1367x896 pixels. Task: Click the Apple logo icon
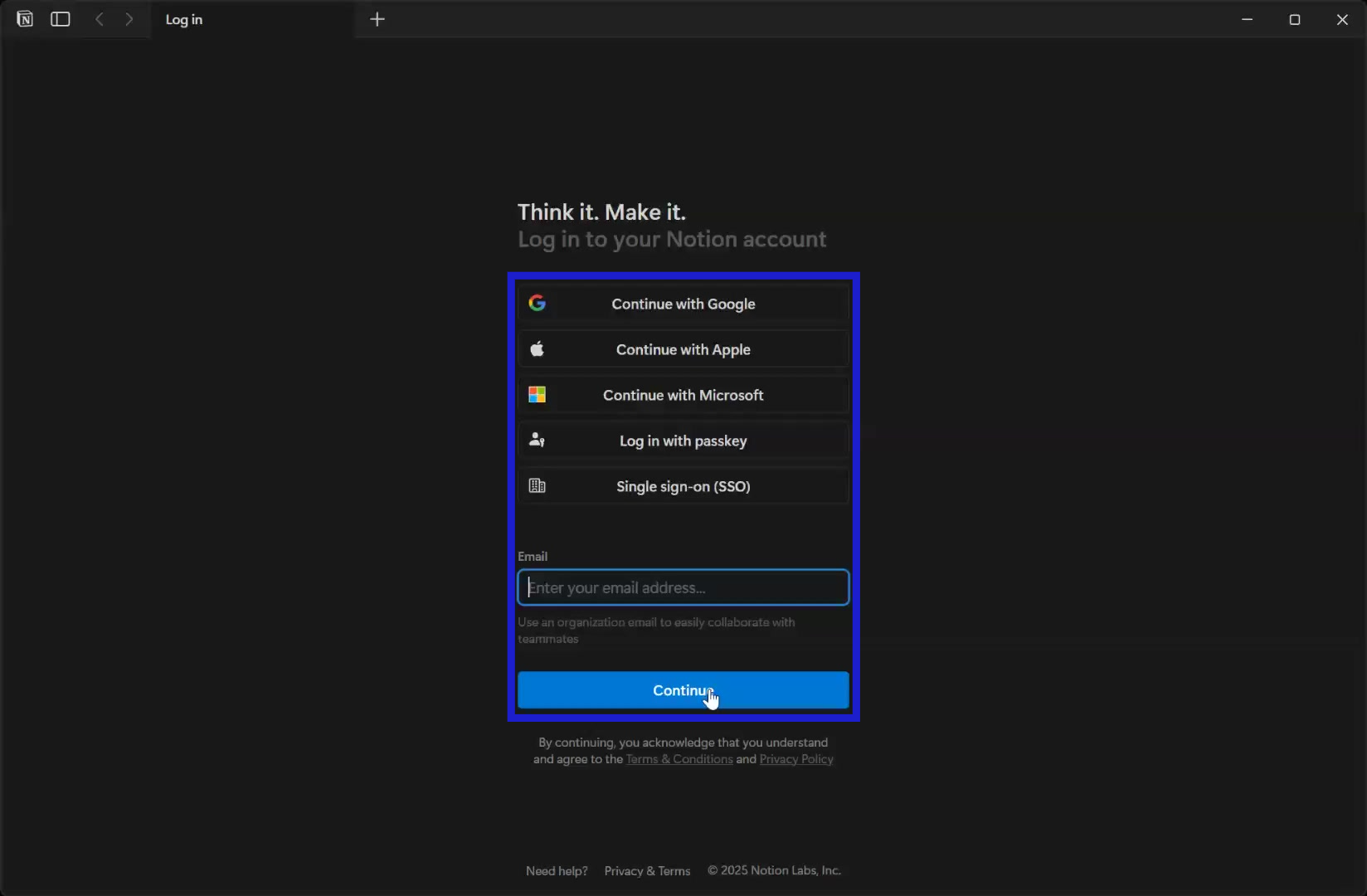(x=538, y=348)
